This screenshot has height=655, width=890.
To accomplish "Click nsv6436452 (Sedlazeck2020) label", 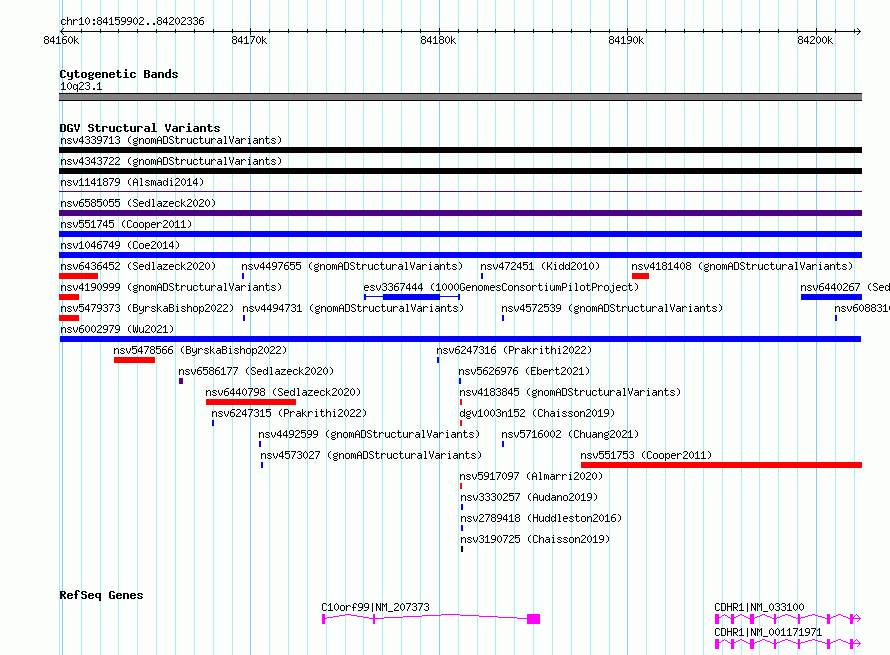I will click(138, 266).
